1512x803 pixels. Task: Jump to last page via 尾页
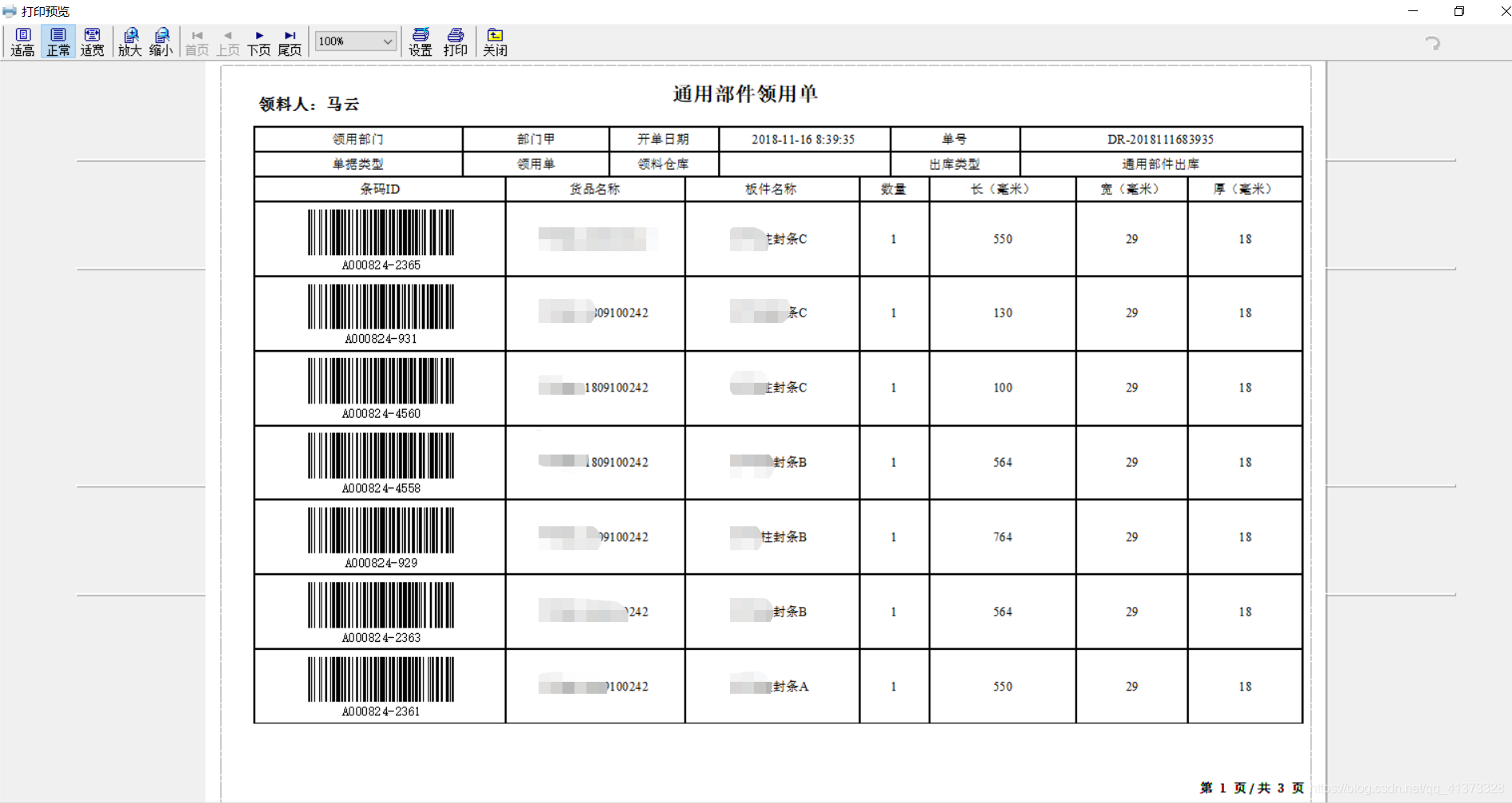[x=290, y=42]
